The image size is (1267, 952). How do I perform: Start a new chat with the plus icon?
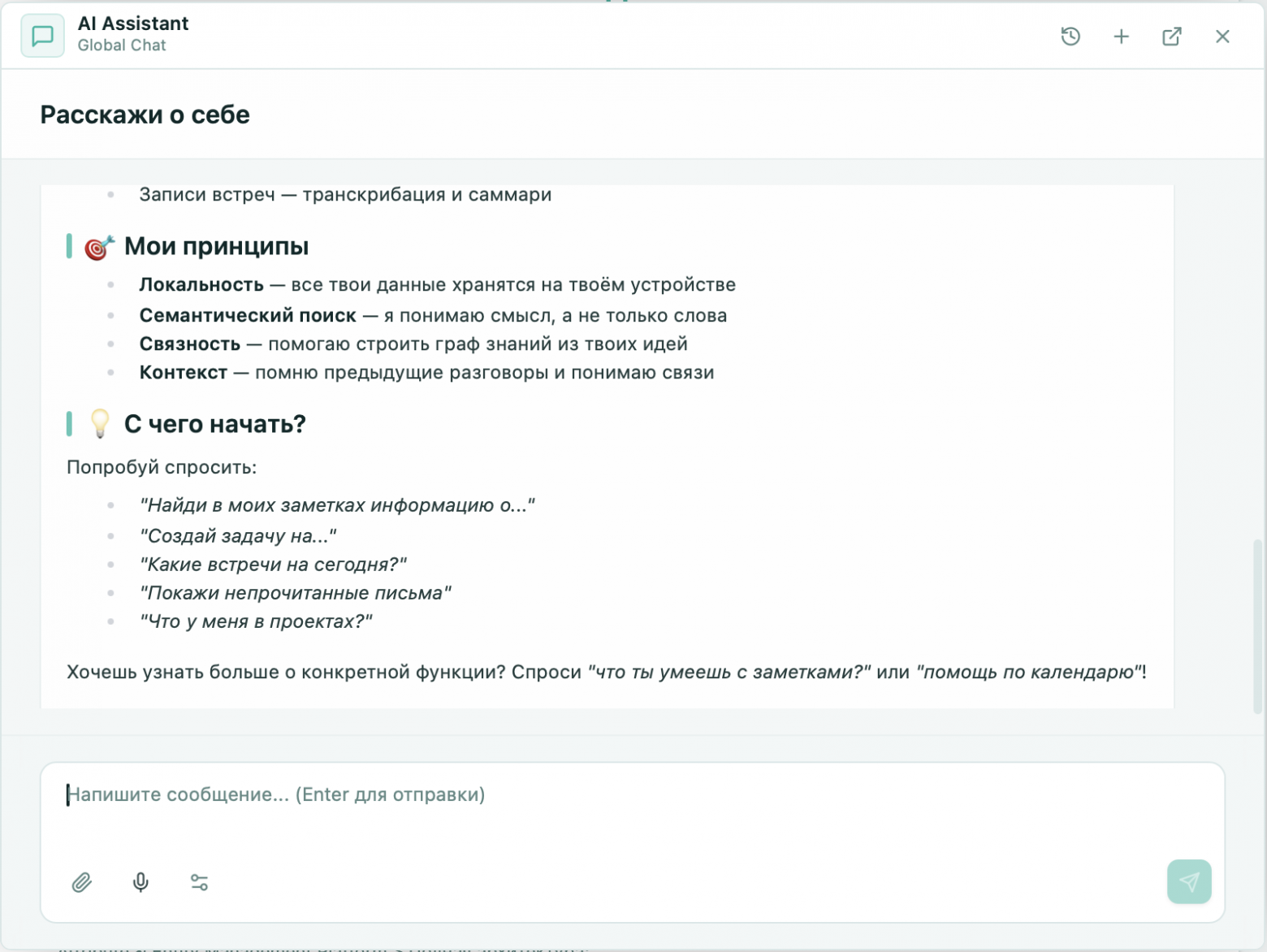[1121, 37]
